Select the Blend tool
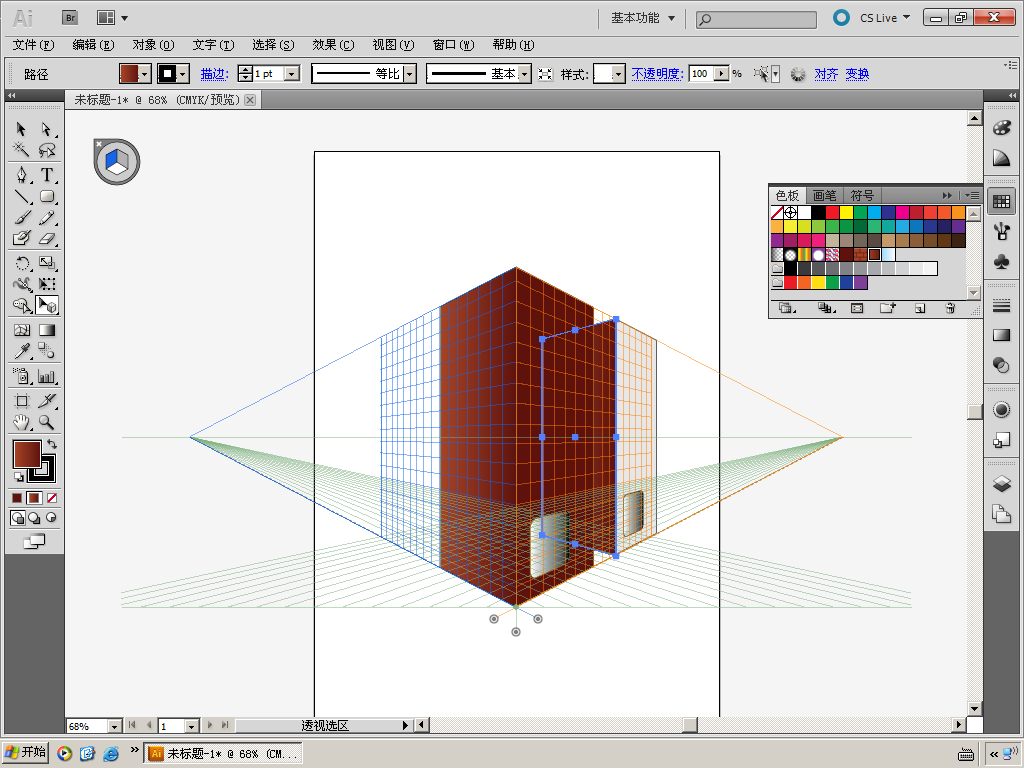Viewport: 1024px width, 768px height. pyautogui.click(x=46, y=351)
